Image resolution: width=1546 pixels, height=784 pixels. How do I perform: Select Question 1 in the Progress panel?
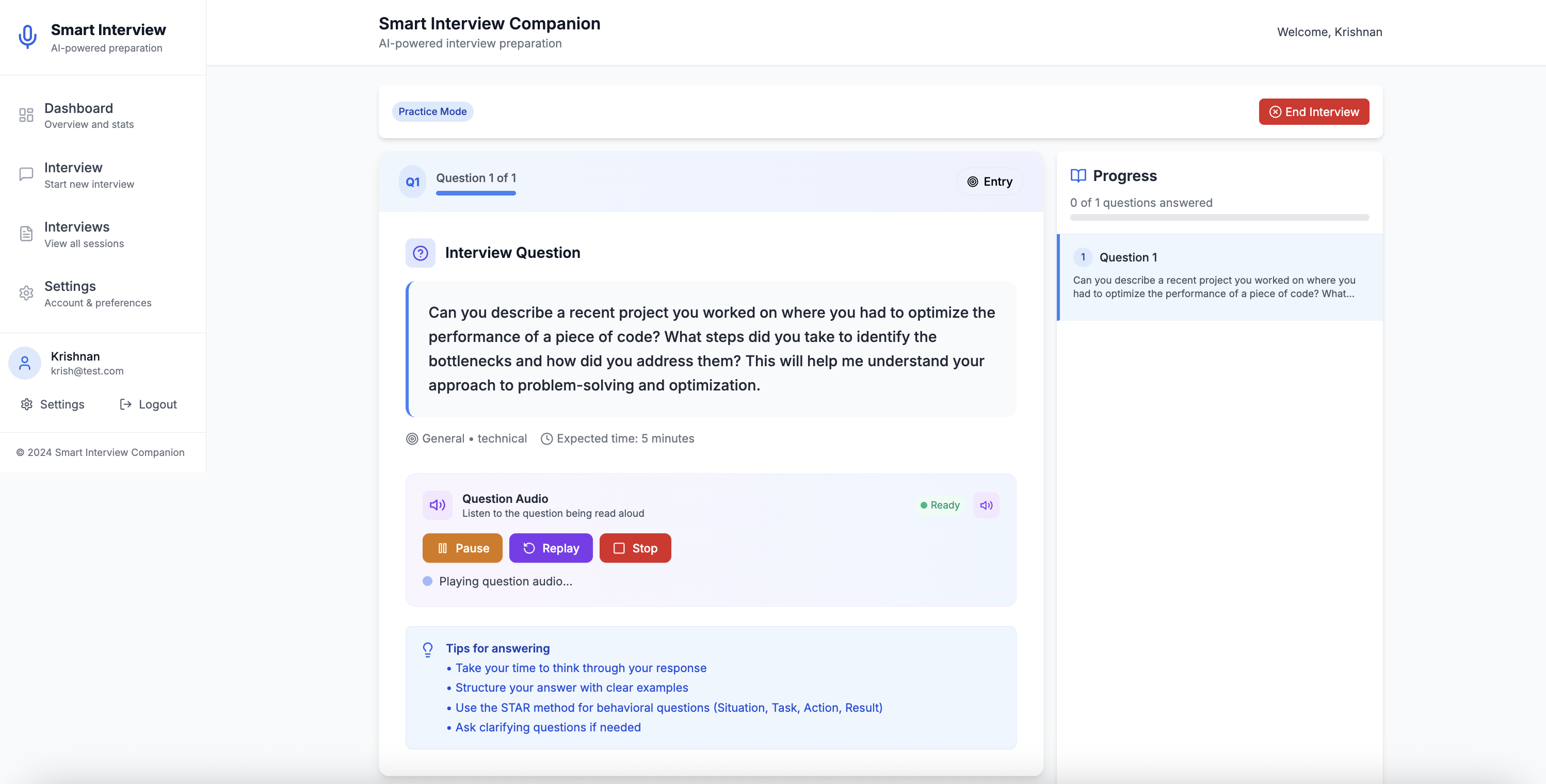(x=1219, y=277)
